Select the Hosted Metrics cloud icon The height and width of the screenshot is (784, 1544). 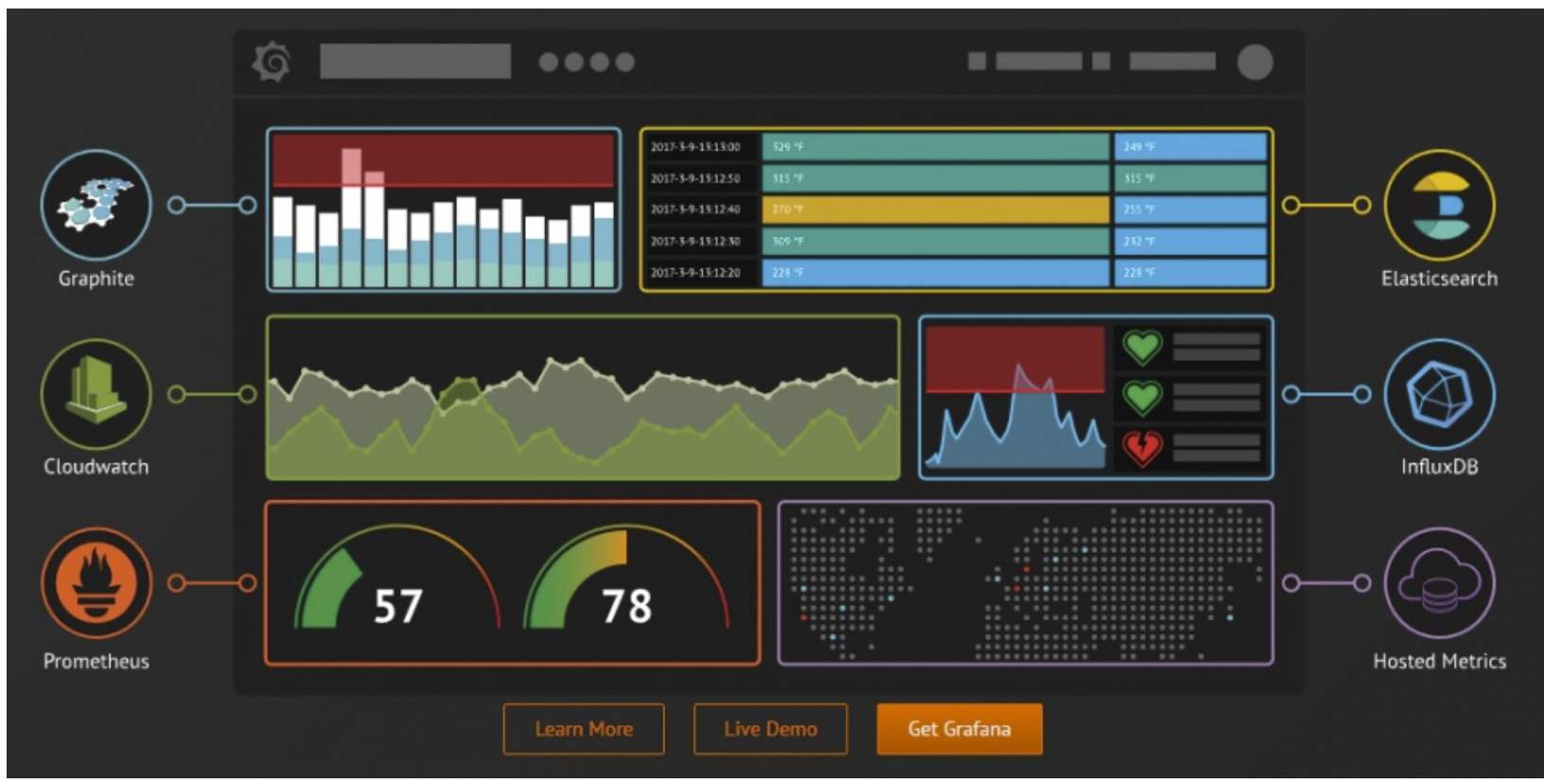tap(1439, 583)
